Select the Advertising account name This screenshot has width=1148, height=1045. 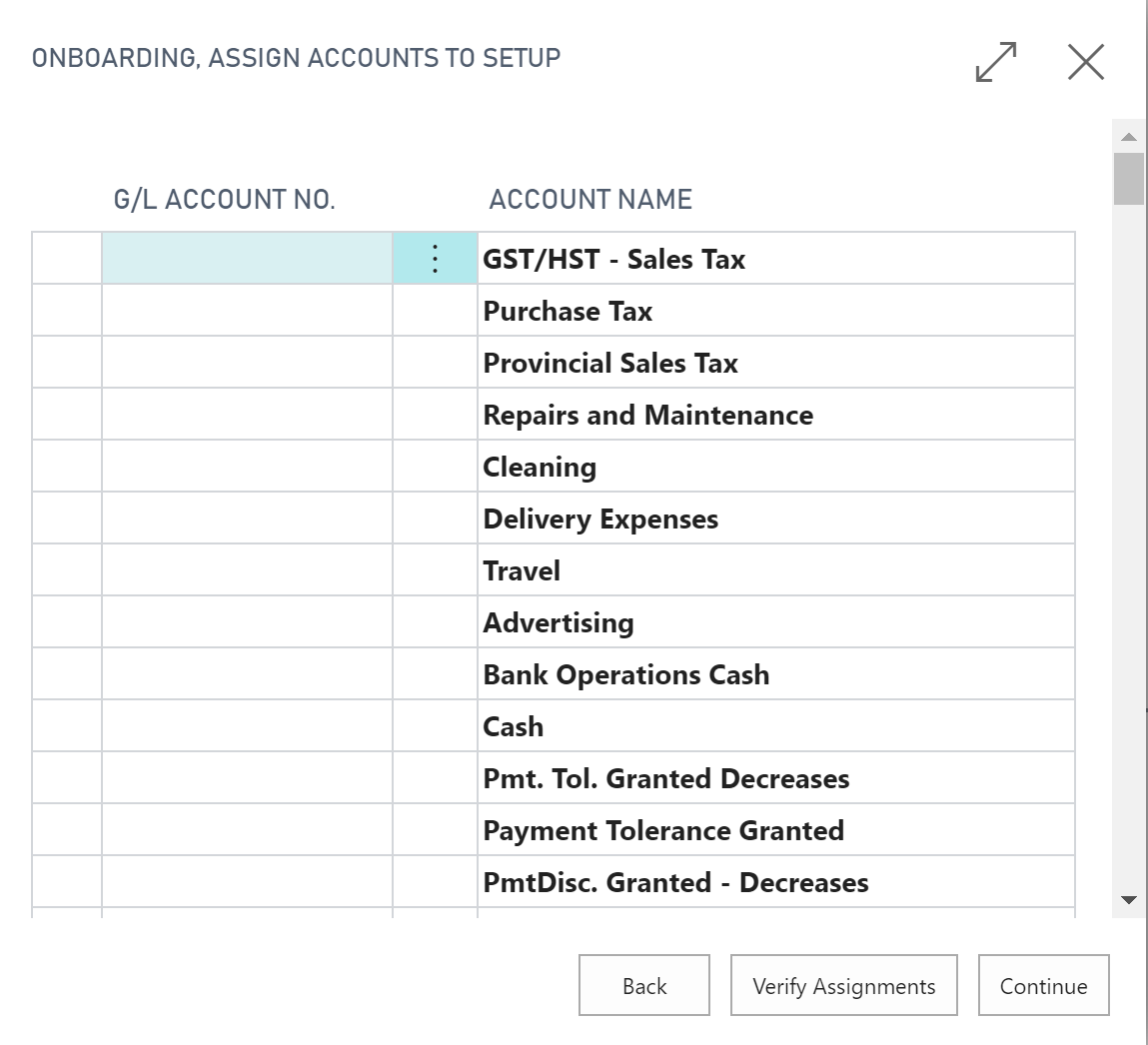point(558,623)
